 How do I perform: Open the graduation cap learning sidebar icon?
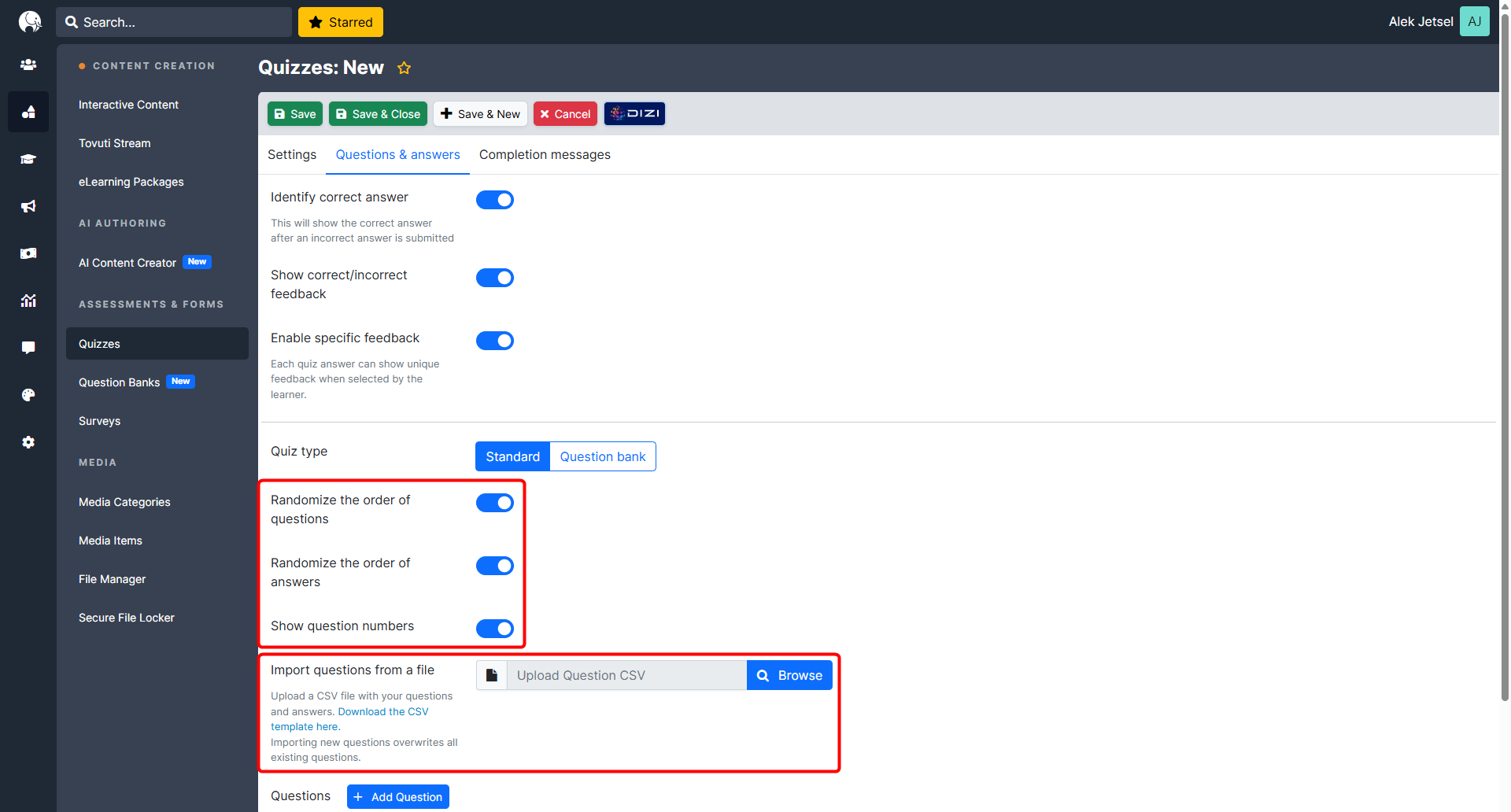pos(28,159)
